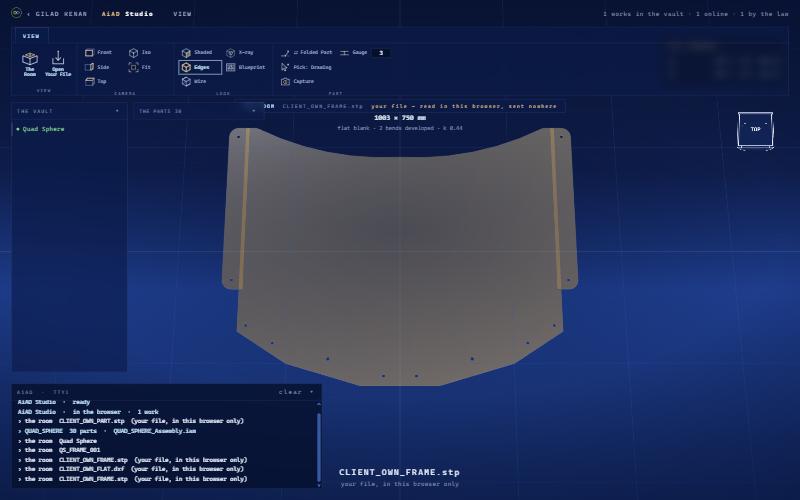800x500 pixels.
Task: Capture the current view
Action: tap(297, 81)
